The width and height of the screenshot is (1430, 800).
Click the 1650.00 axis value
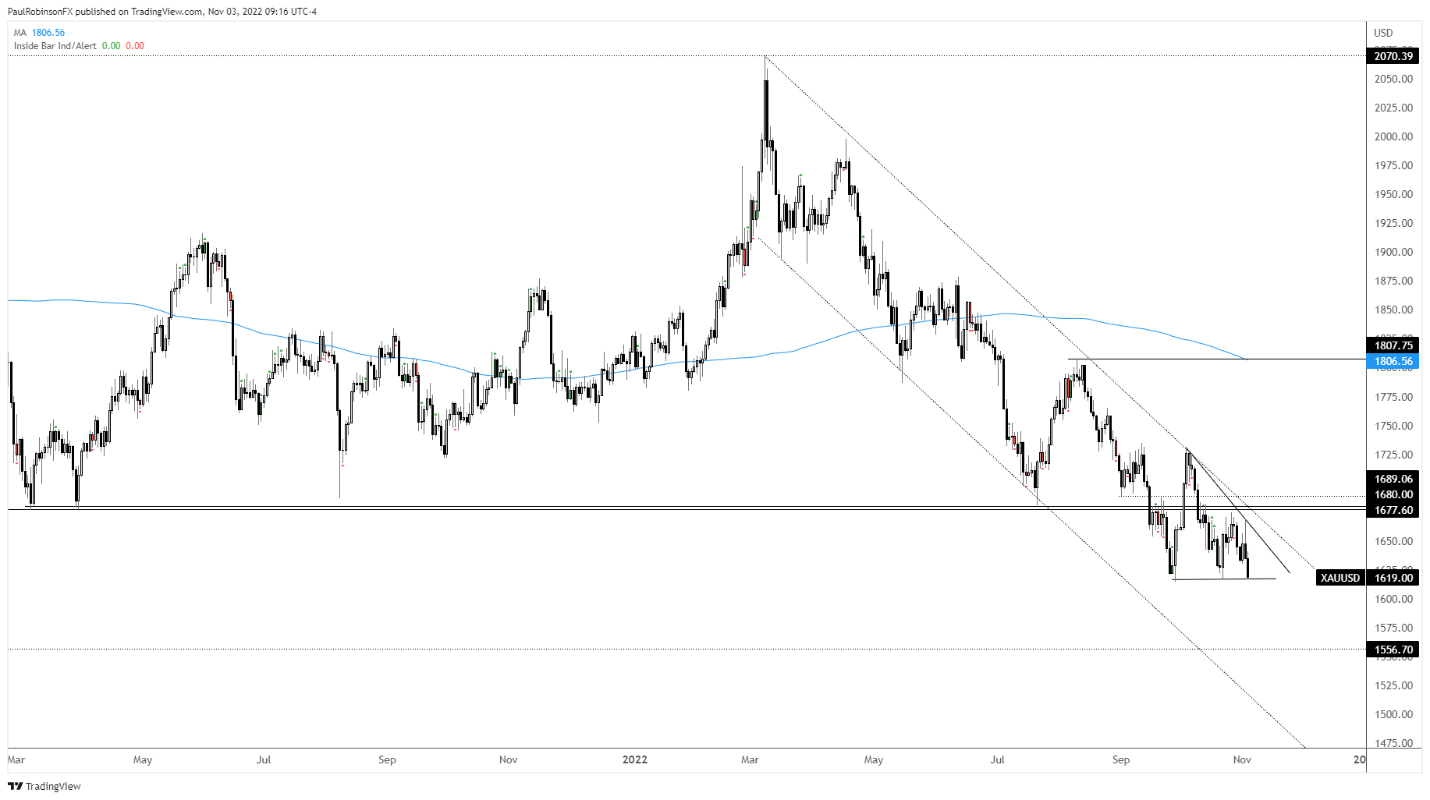tap(1393, 542)
